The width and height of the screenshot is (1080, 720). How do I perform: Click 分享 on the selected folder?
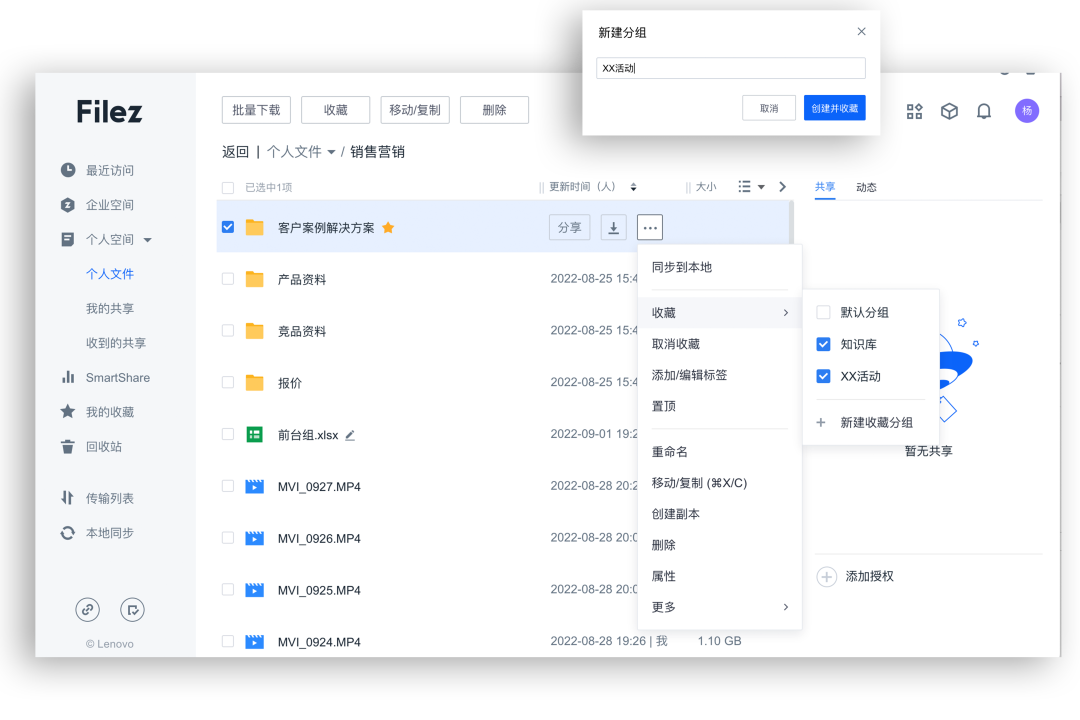569,227
